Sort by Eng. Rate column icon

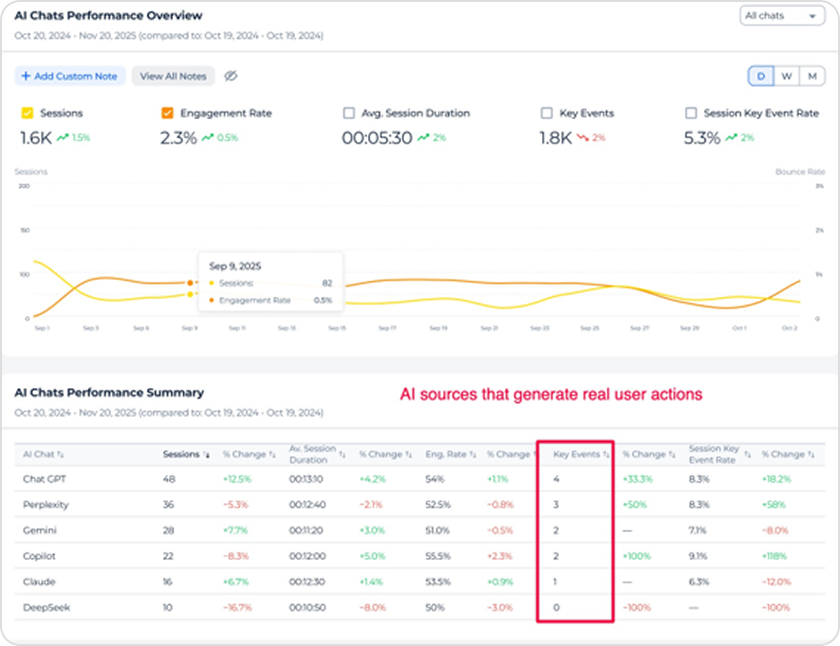pos(471,455)
